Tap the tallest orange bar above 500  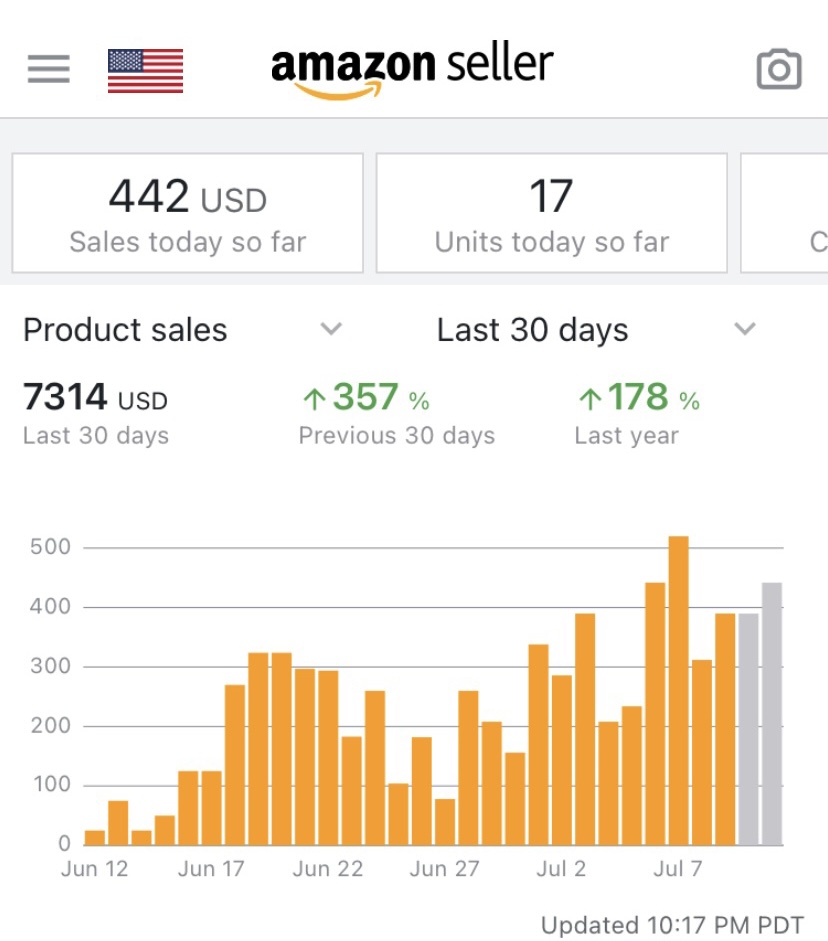(679, 691)
